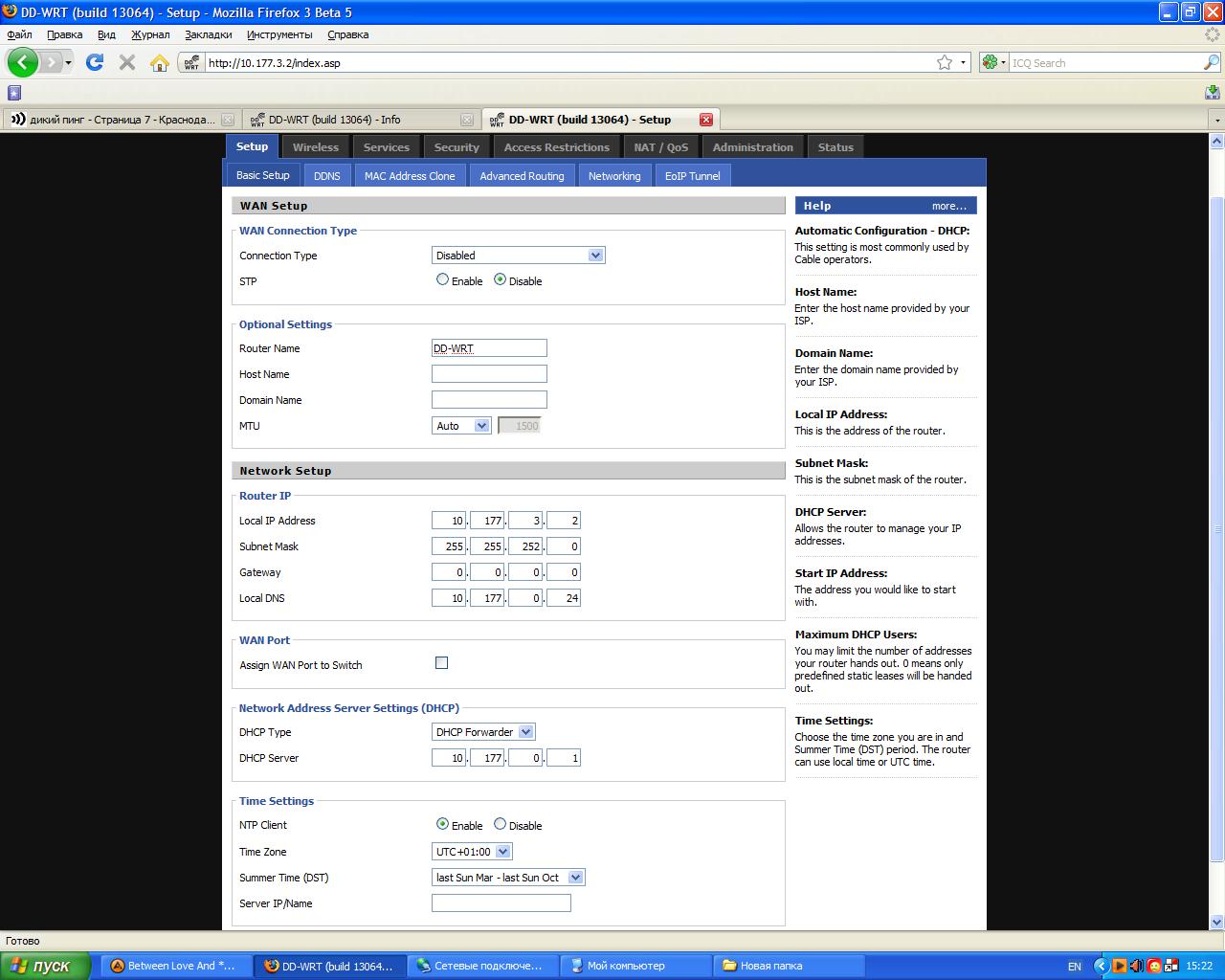Click the Host Name input field

[x=489, y=374]
